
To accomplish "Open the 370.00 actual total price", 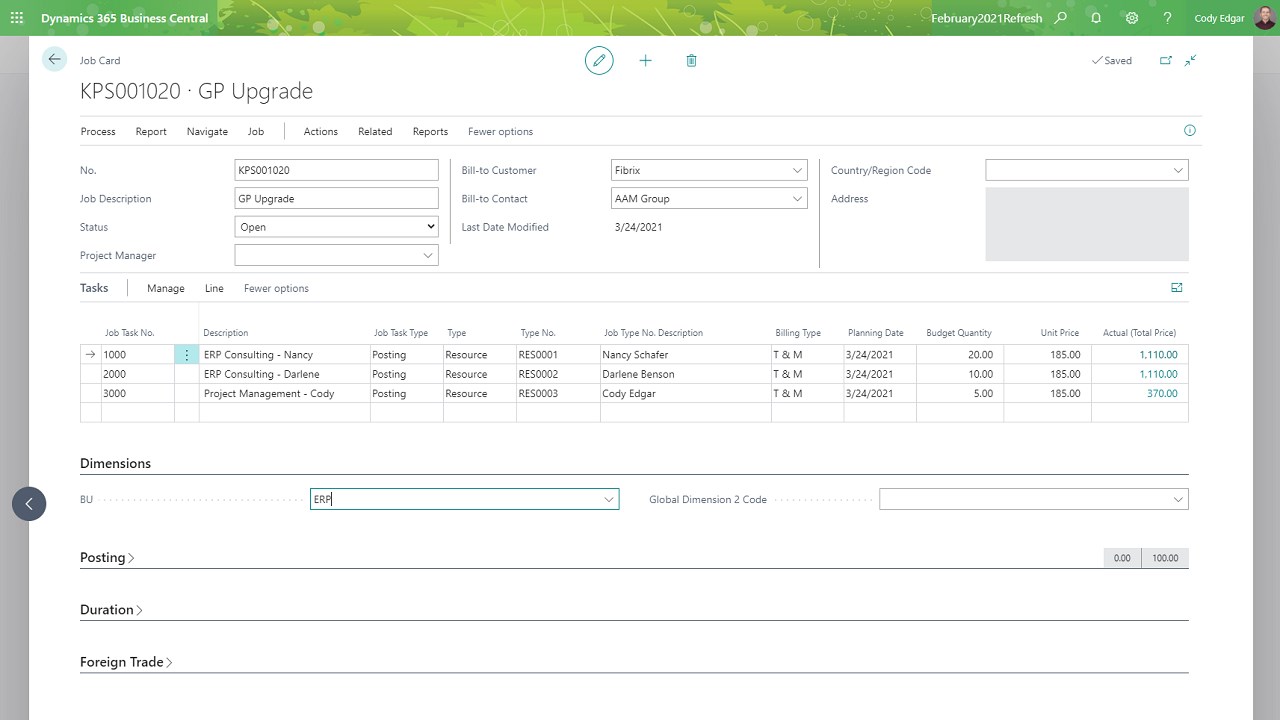I will point(1162,394).
